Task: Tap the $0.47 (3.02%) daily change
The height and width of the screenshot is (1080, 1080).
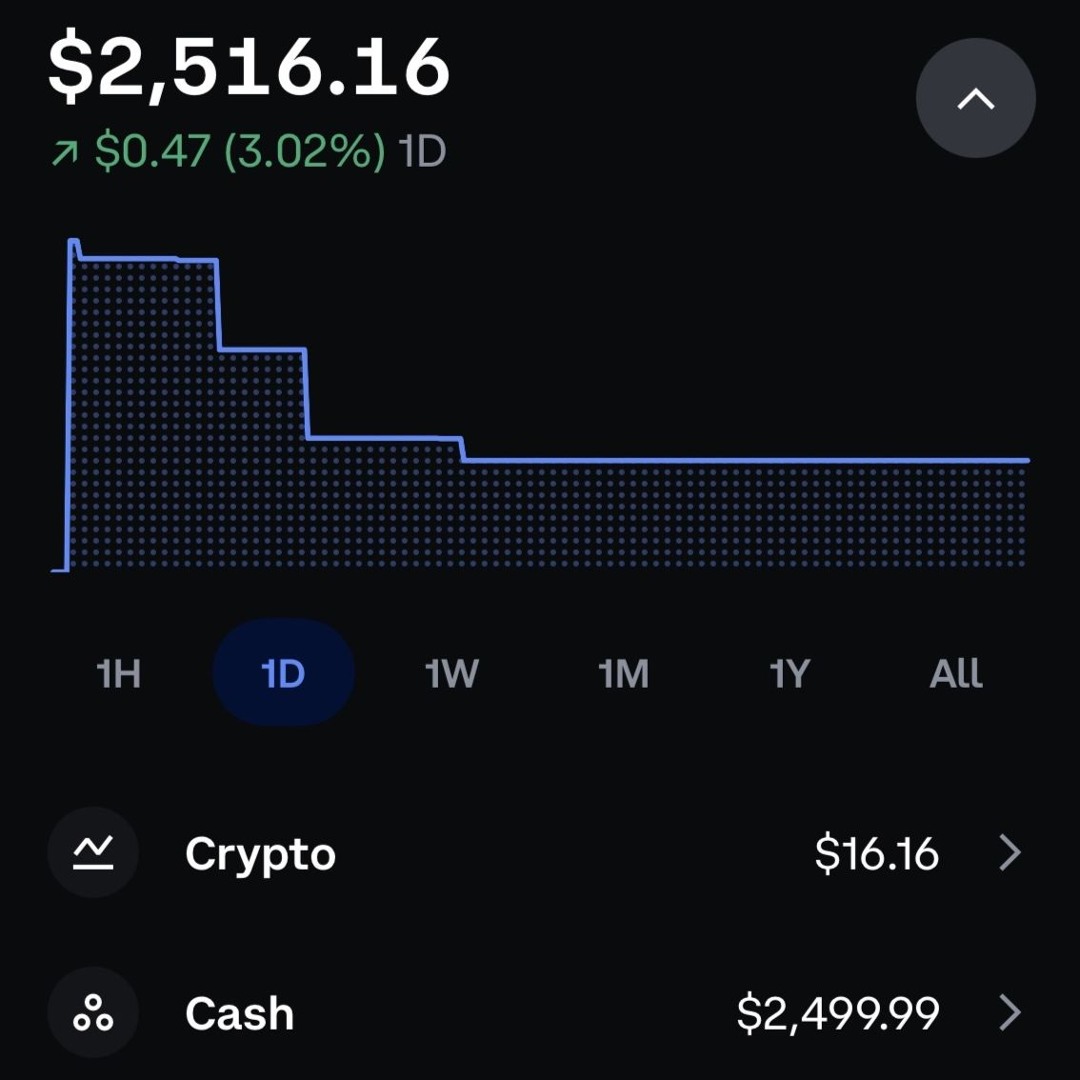Action: coord(240,152)
